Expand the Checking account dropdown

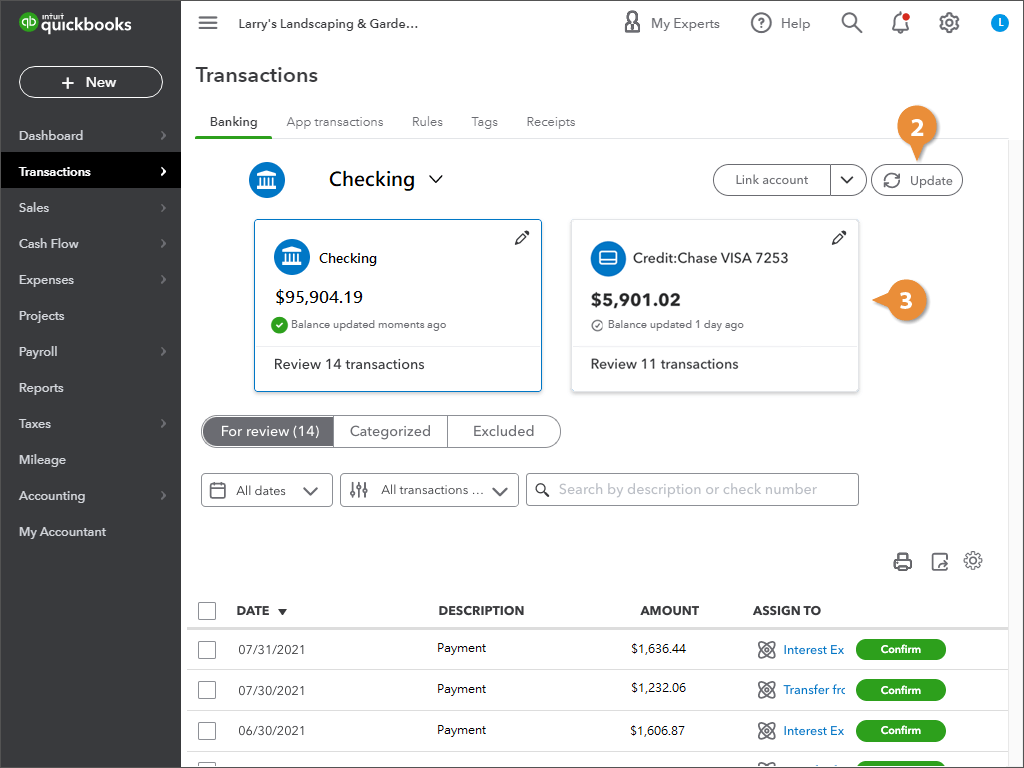pos(436,180)
